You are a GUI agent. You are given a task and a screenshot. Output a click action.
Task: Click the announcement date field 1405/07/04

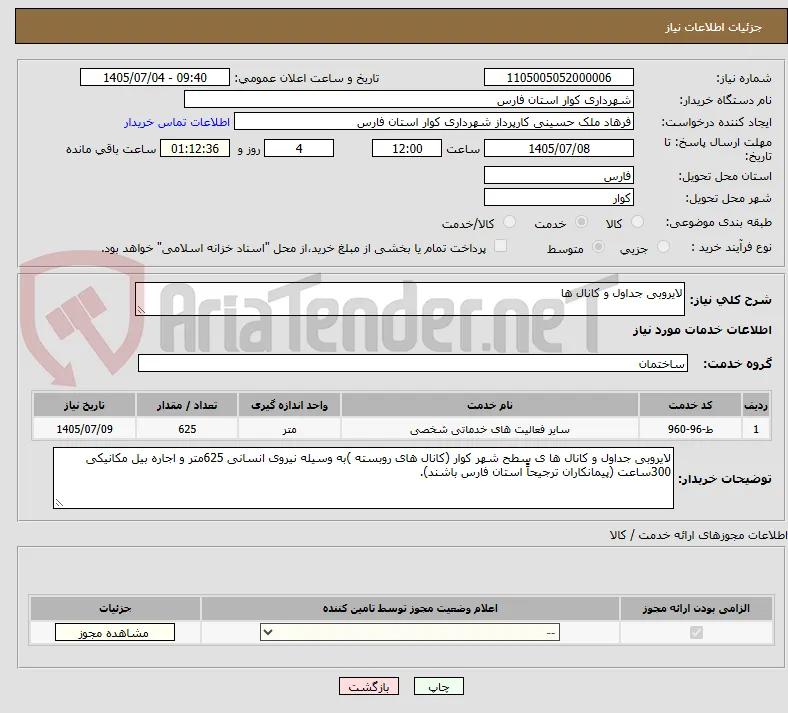tap(155, 77)
